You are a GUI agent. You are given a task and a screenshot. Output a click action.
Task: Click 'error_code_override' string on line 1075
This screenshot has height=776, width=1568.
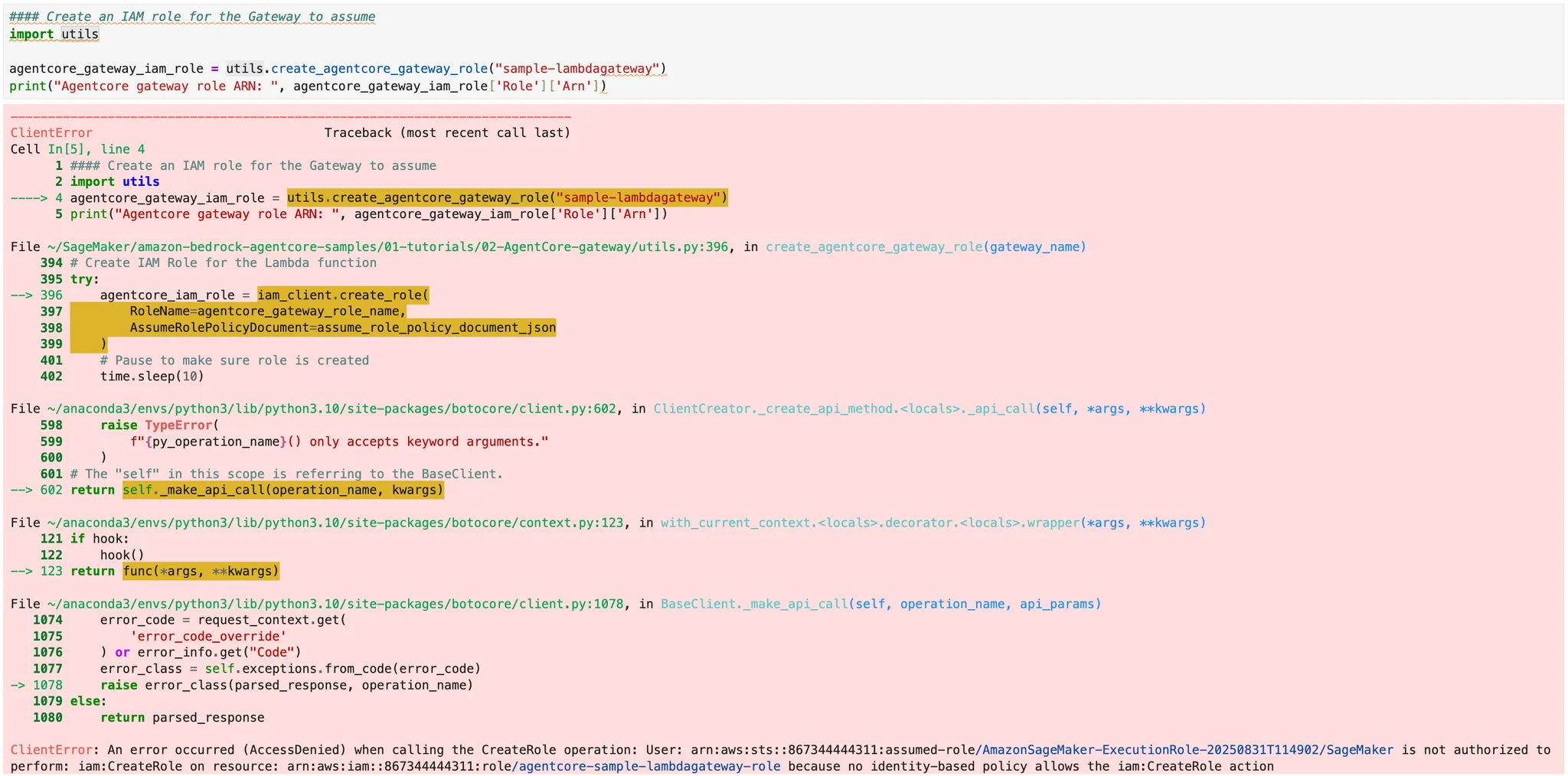[x=208, y=637]
